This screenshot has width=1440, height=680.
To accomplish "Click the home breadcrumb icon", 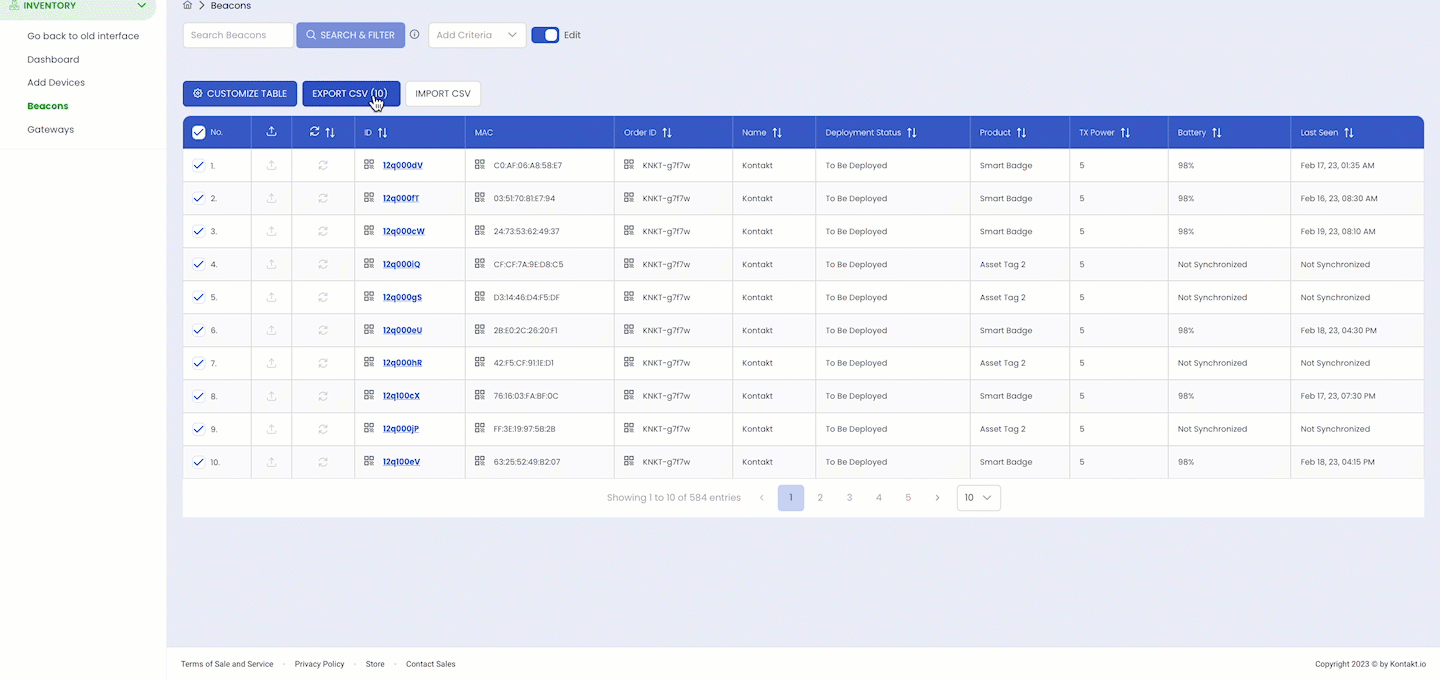I will pos(187,6).
